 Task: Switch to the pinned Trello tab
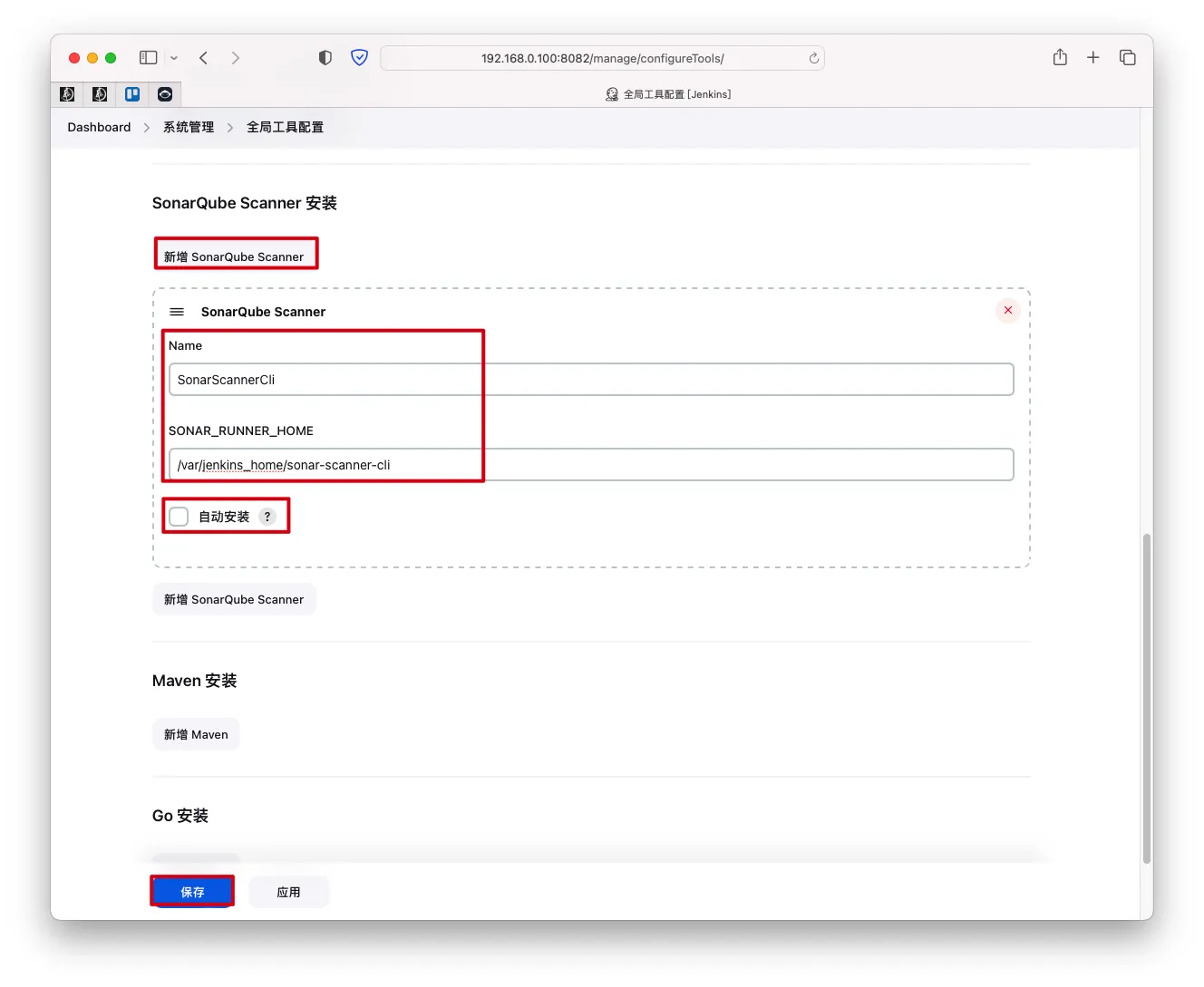132,94
